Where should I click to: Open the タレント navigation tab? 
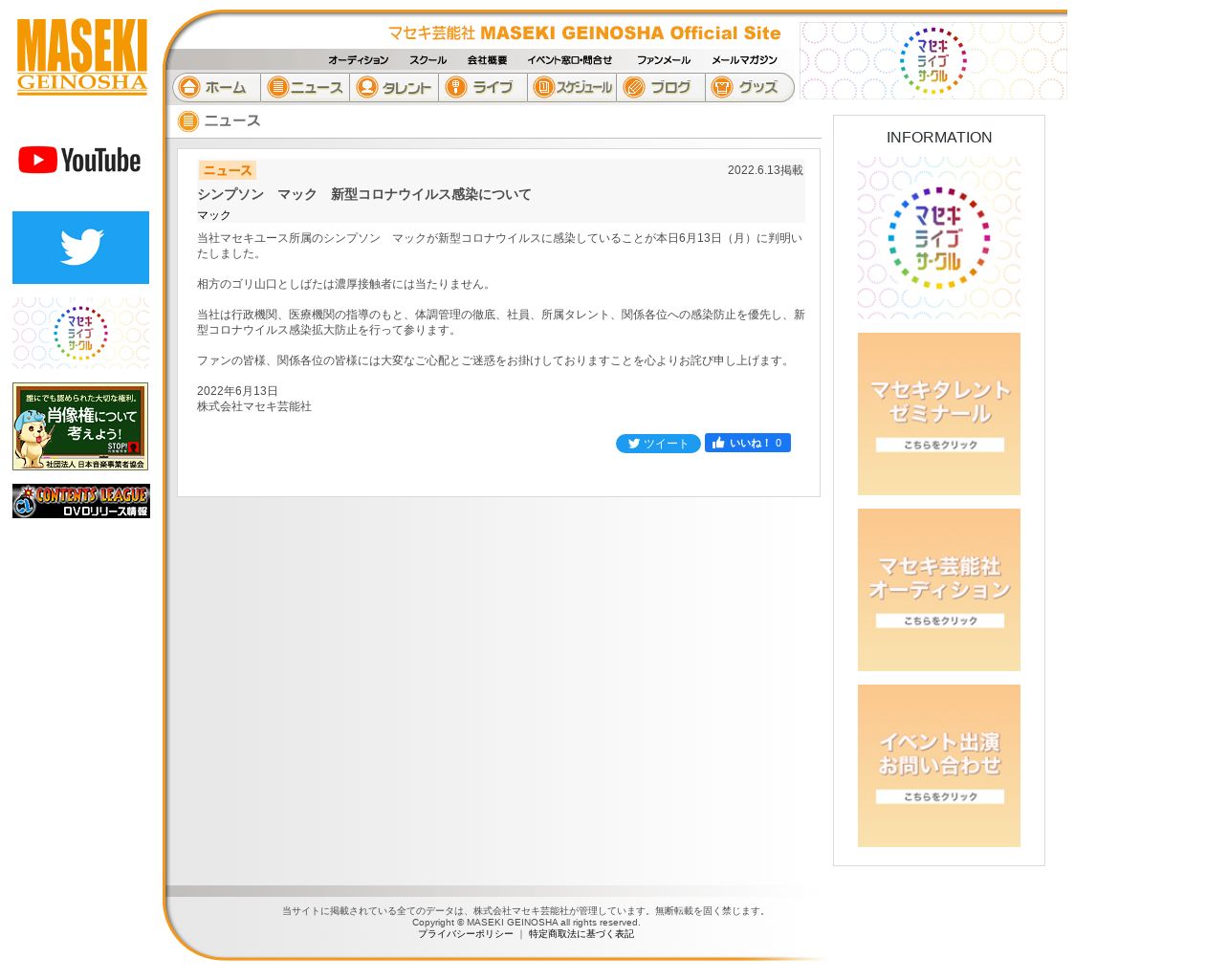(x=394, y=88)
